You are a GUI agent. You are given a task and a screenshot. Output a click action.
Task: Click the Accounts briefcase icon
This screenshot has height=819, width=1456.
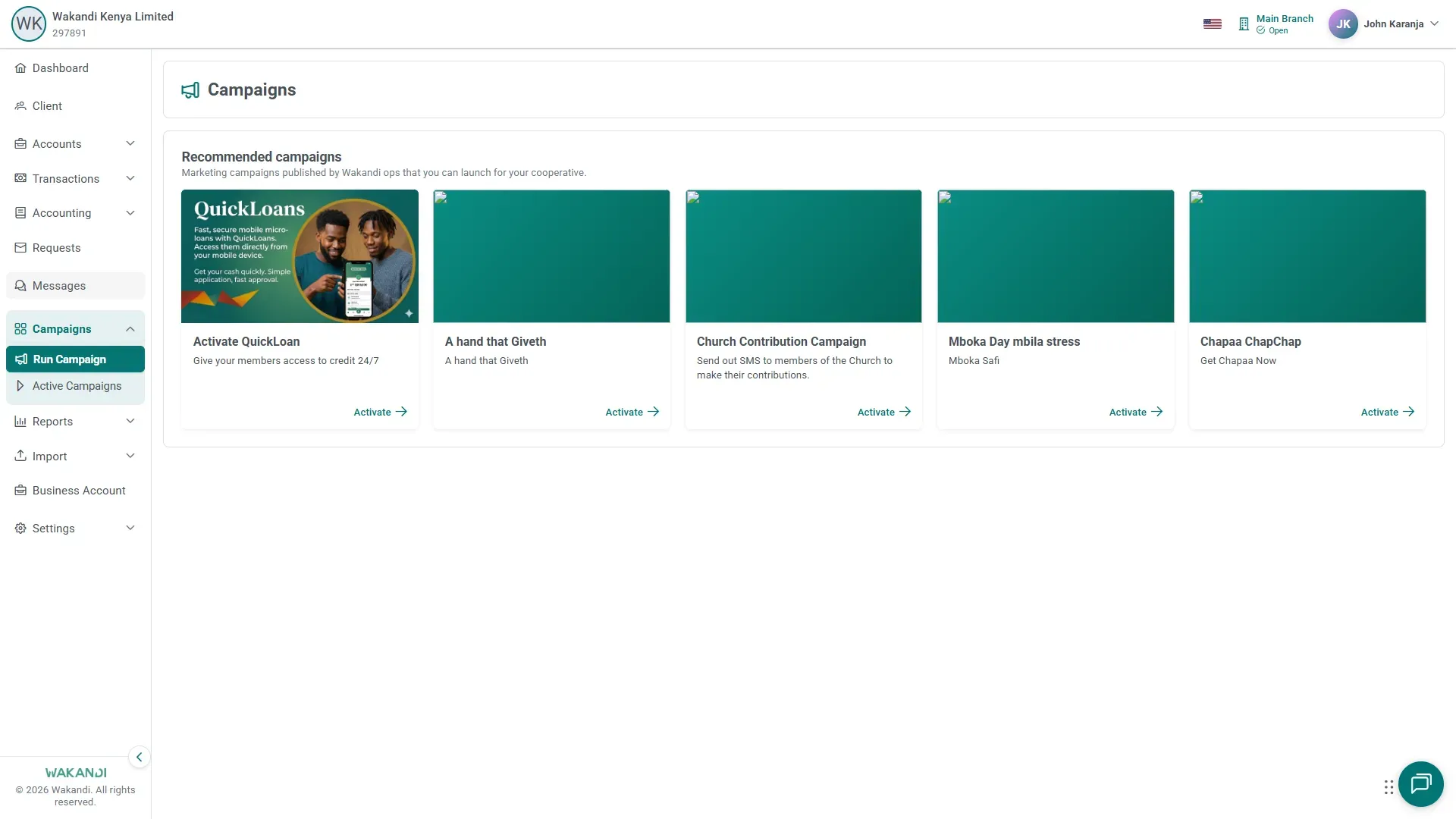tap(20, 144)
